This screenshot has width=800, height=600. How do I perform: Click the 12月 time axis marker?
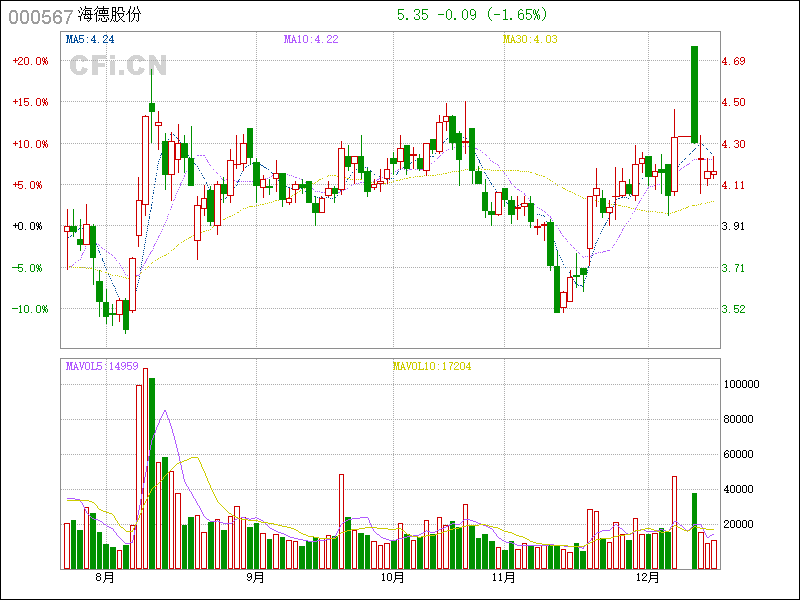pos(649,577)
